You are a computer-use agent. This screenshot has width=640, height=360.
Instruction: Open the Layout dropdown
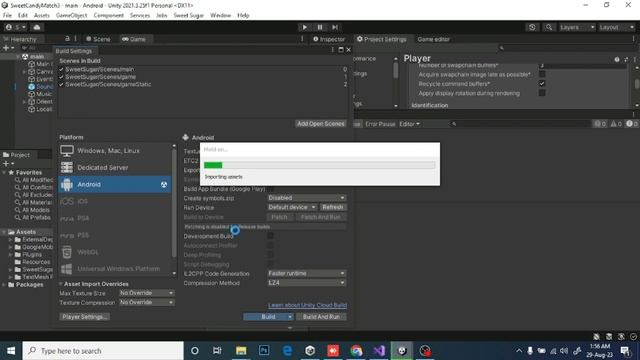[616, 27]
